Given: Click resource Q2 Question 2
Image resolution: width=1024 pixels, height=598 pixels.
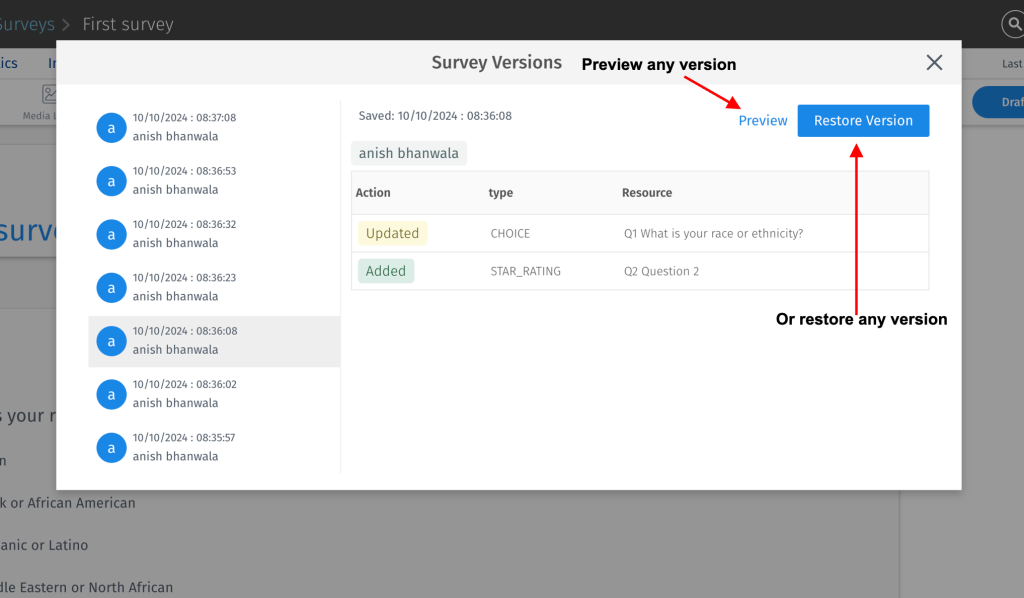Looking at the screenshot, I should click(661, 271).
